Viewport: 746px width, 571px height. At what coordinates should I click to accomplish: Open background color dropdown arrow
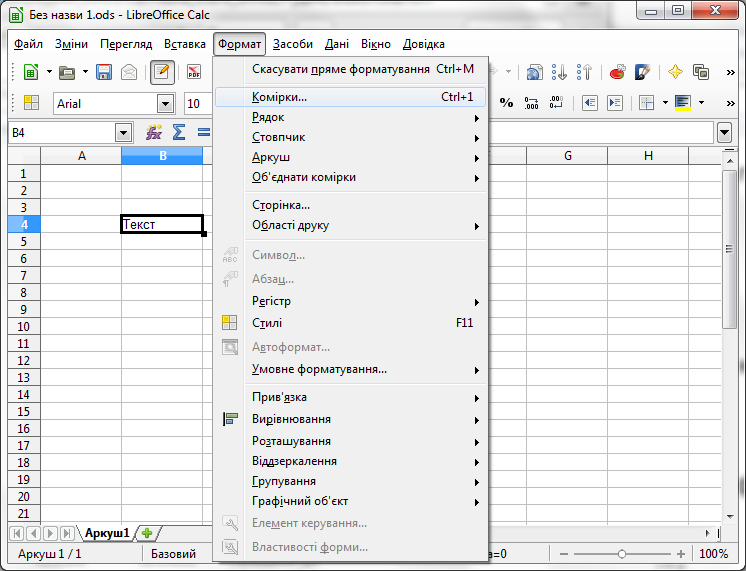[x=701, y=103]
